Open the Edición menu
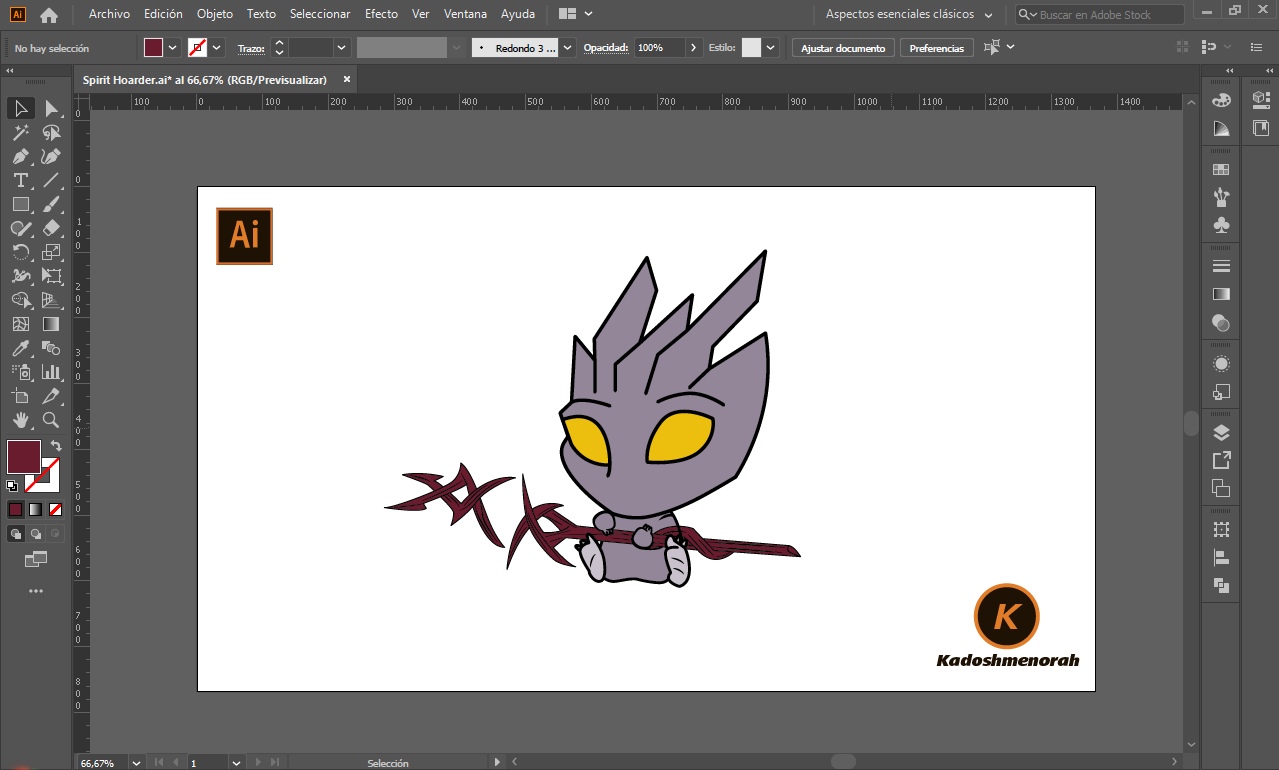1279x770 pixels. click(163, 14)
